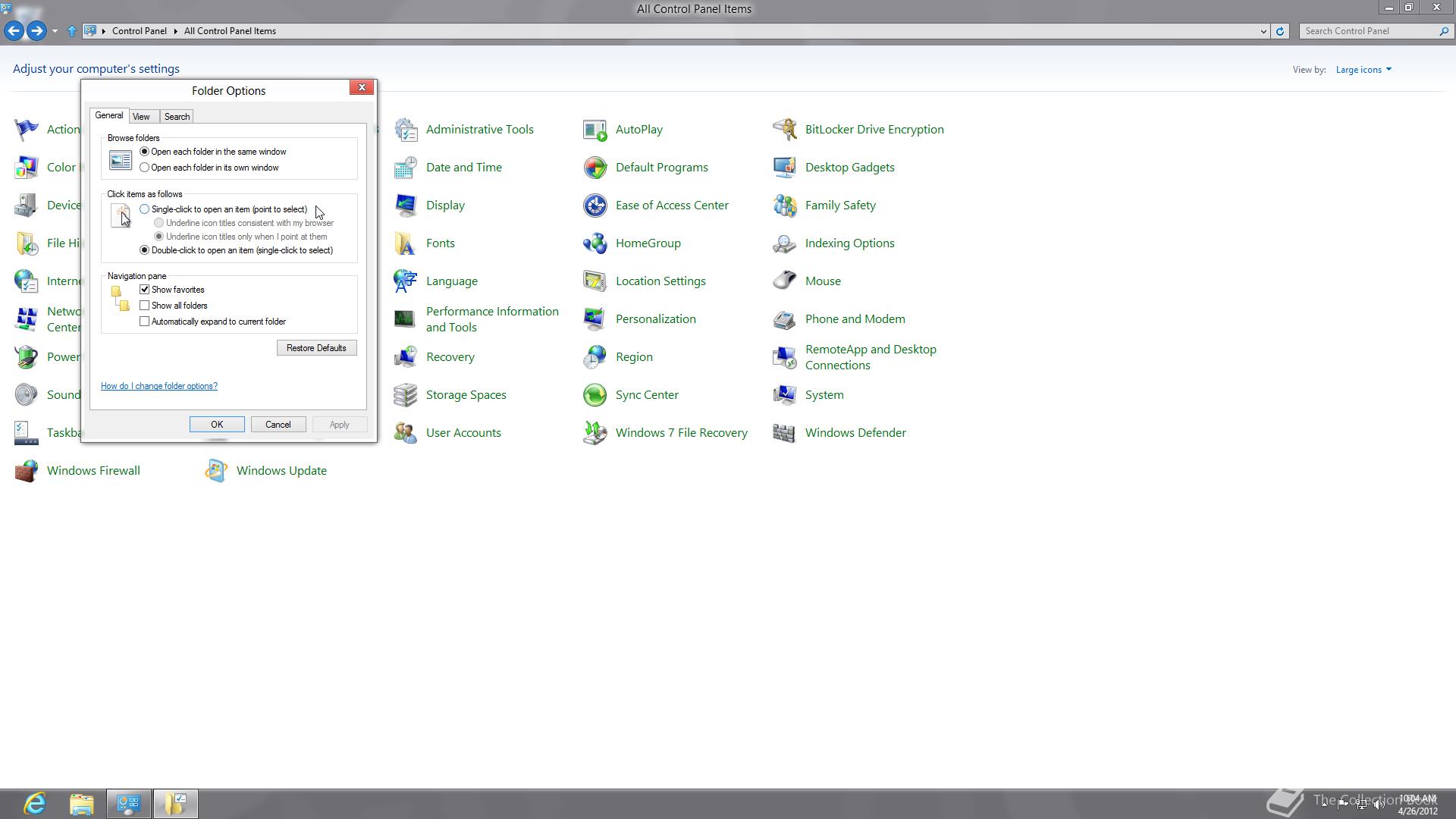This screenshot has height=819, width=1456.
Task: Open Date and Time icon
Action: tap(406, 168)
